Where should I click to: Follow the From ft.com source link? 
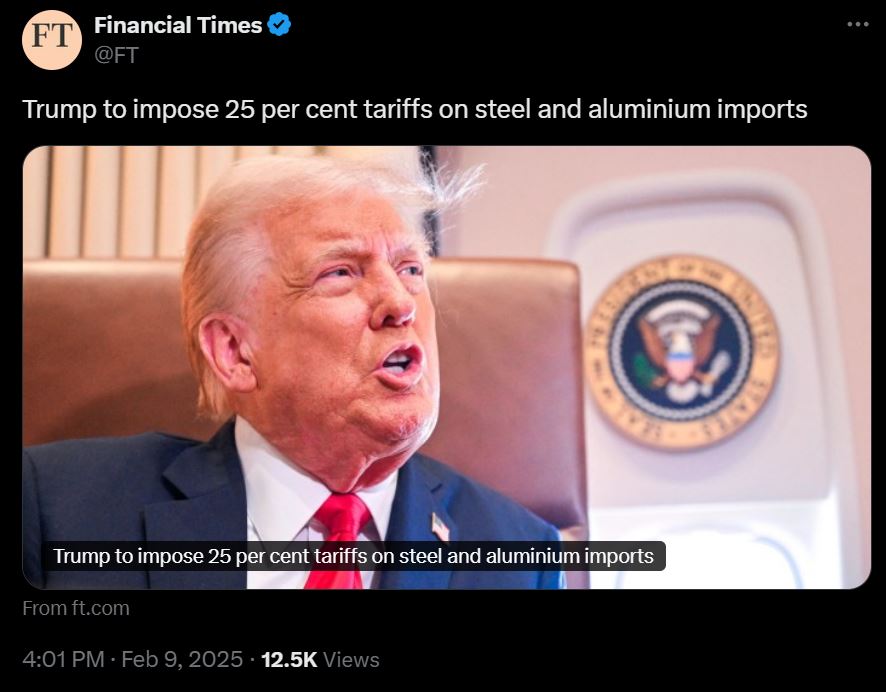[76, 608]
